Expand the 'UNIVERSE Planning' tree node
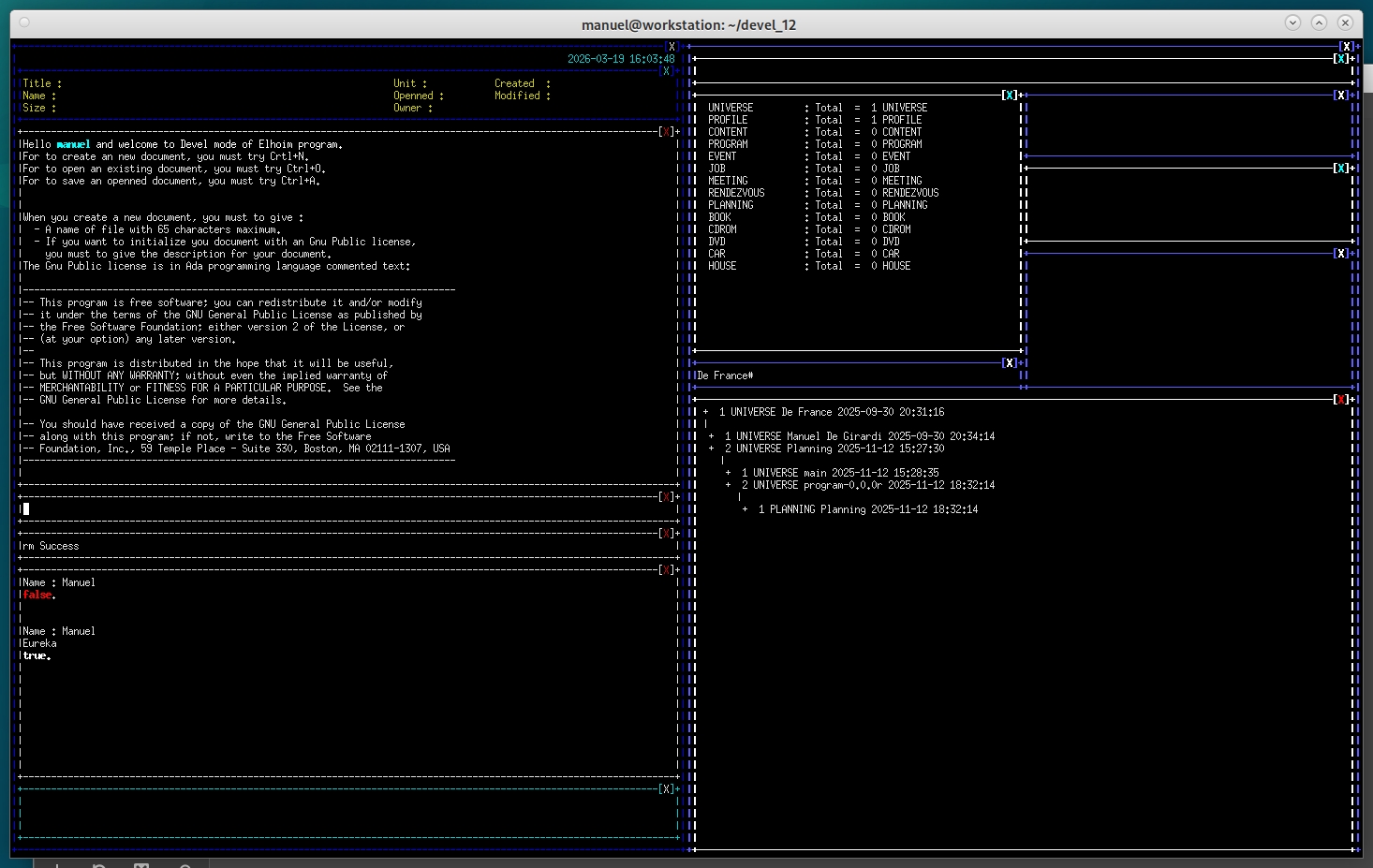Screen dimensions: 1373x868 (711, 449)
